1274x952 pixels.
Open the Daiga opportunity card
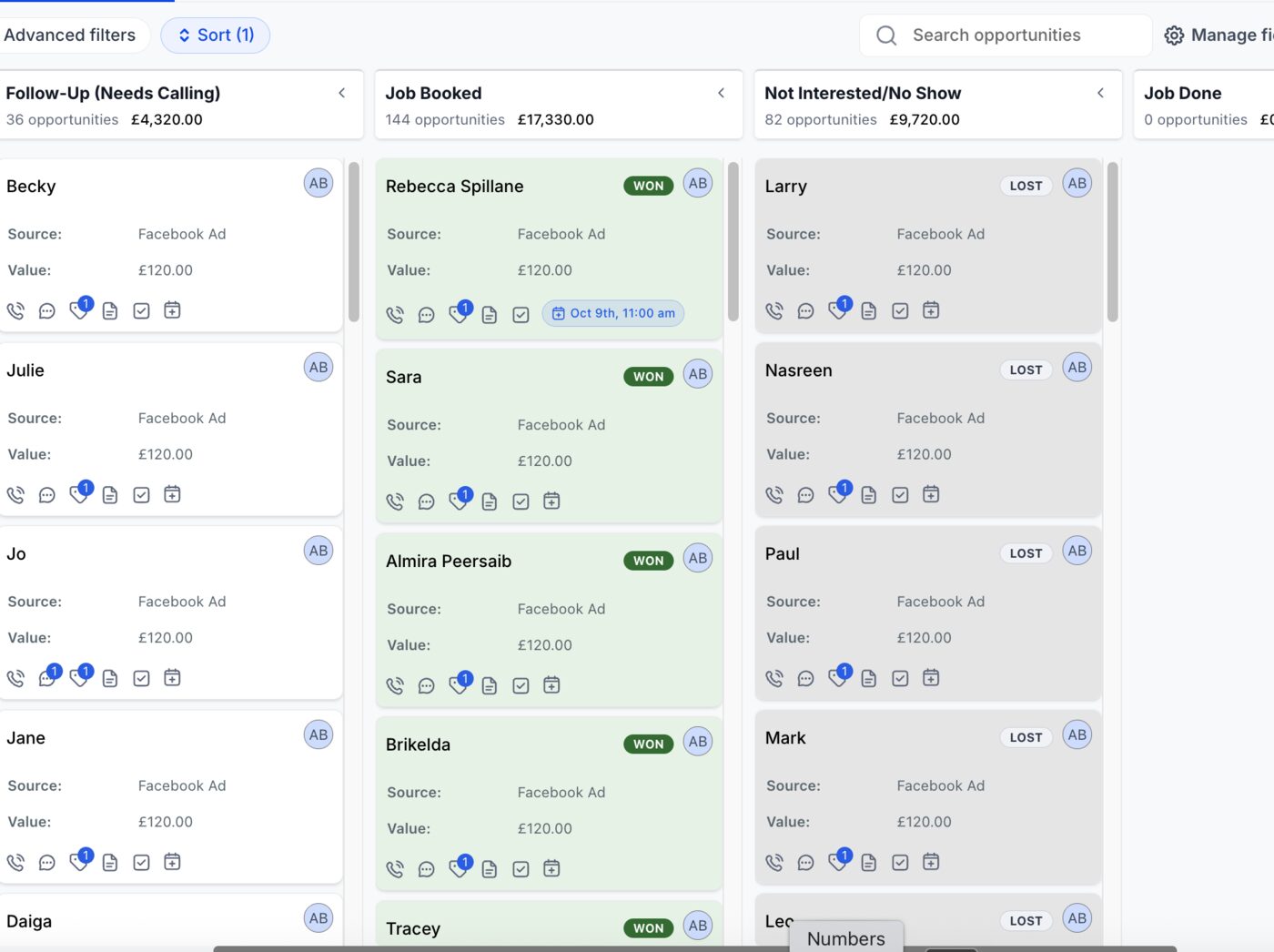(x=171, y=922)
